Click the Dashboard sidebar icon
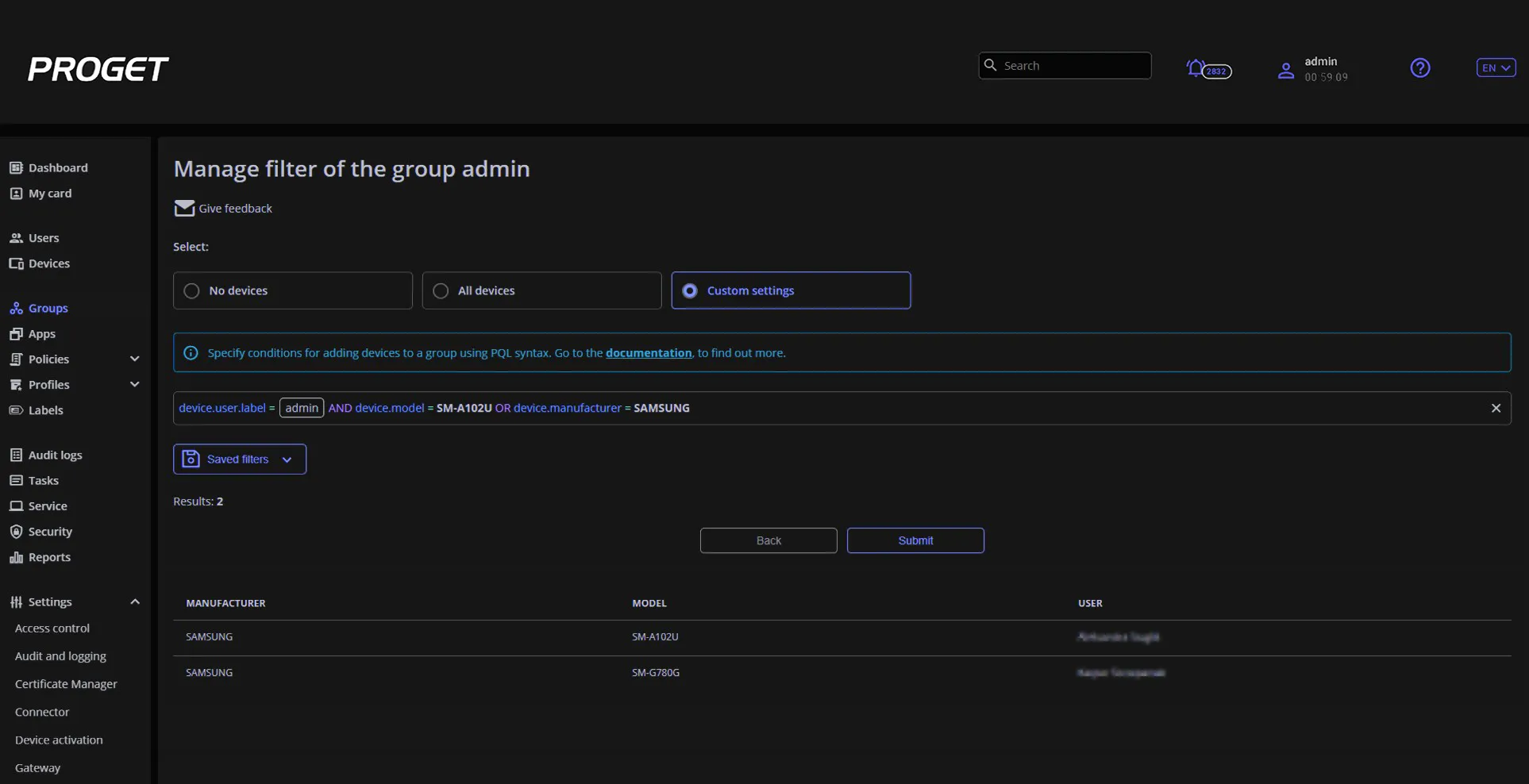The height and width of the screenshot is (784, 1529). pos(16,167)
